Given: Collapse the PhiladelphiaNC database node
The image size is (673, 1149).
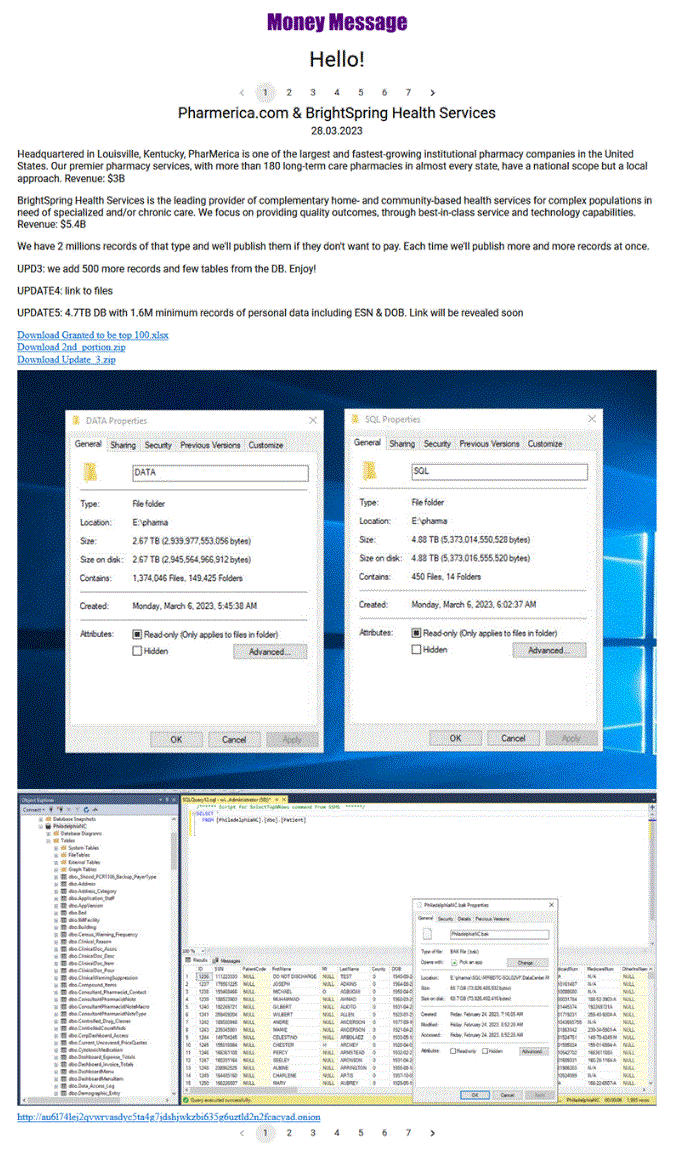Looking at the screenshot, I should tap(40, 826).
